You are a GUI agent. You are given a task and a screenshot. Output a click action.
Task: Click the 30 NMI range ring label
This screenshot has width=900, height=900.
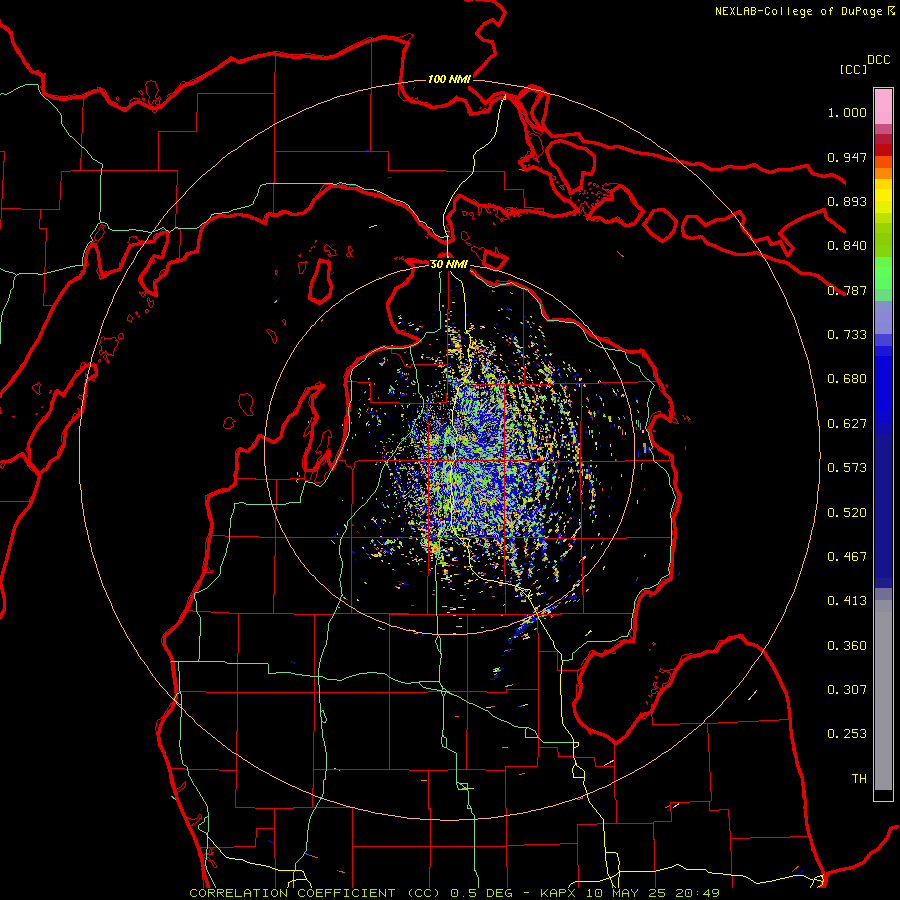click(x=449, y=264)
